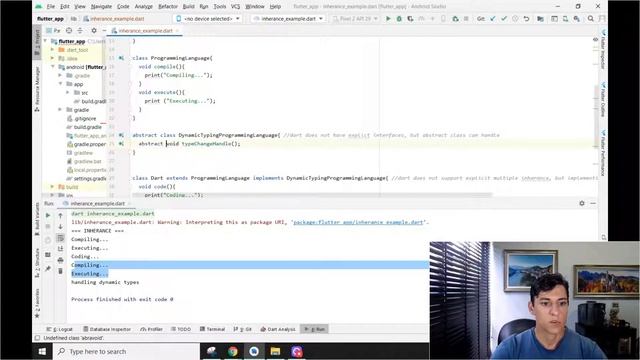Click 'Process finished with exit code 0' text
This screenshot has height=360, width=640.
(122, 299)
